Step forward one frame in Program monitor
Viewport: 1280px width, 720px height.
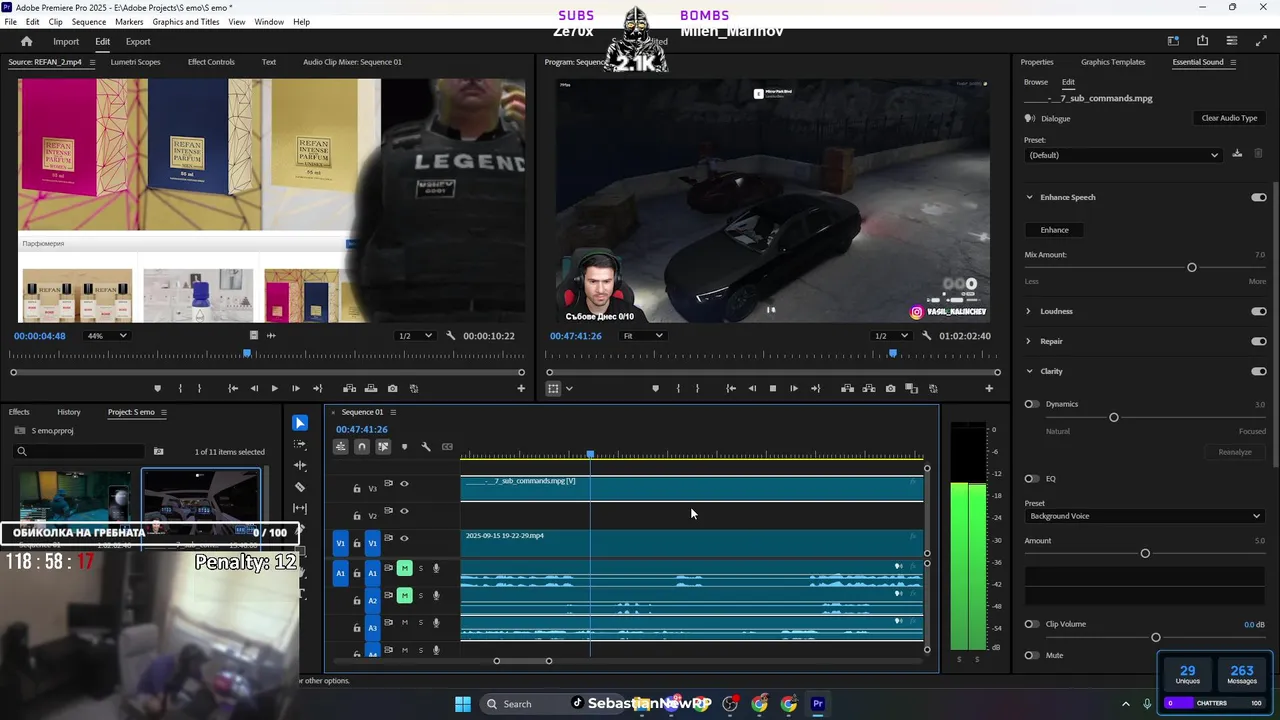tap(794, 388)
